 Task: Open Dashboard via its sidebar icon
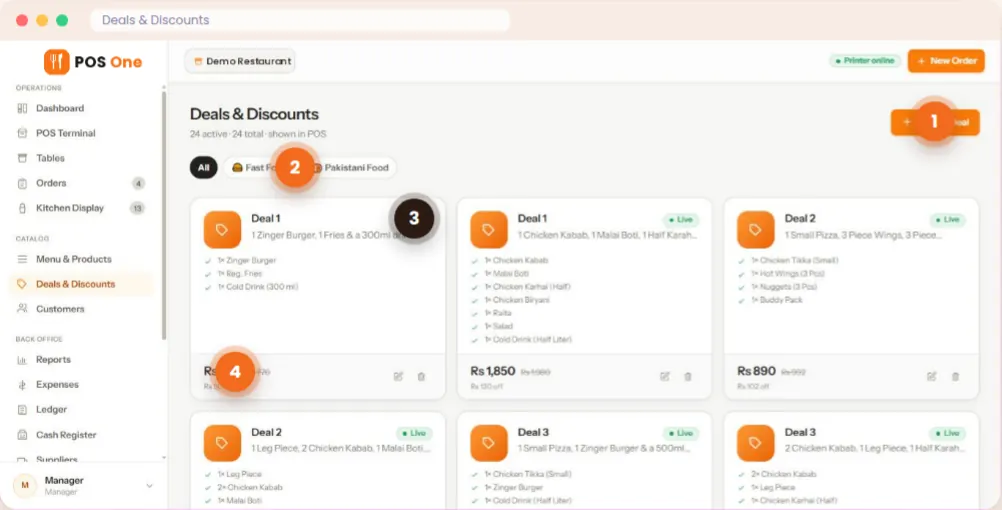(22, 109)
